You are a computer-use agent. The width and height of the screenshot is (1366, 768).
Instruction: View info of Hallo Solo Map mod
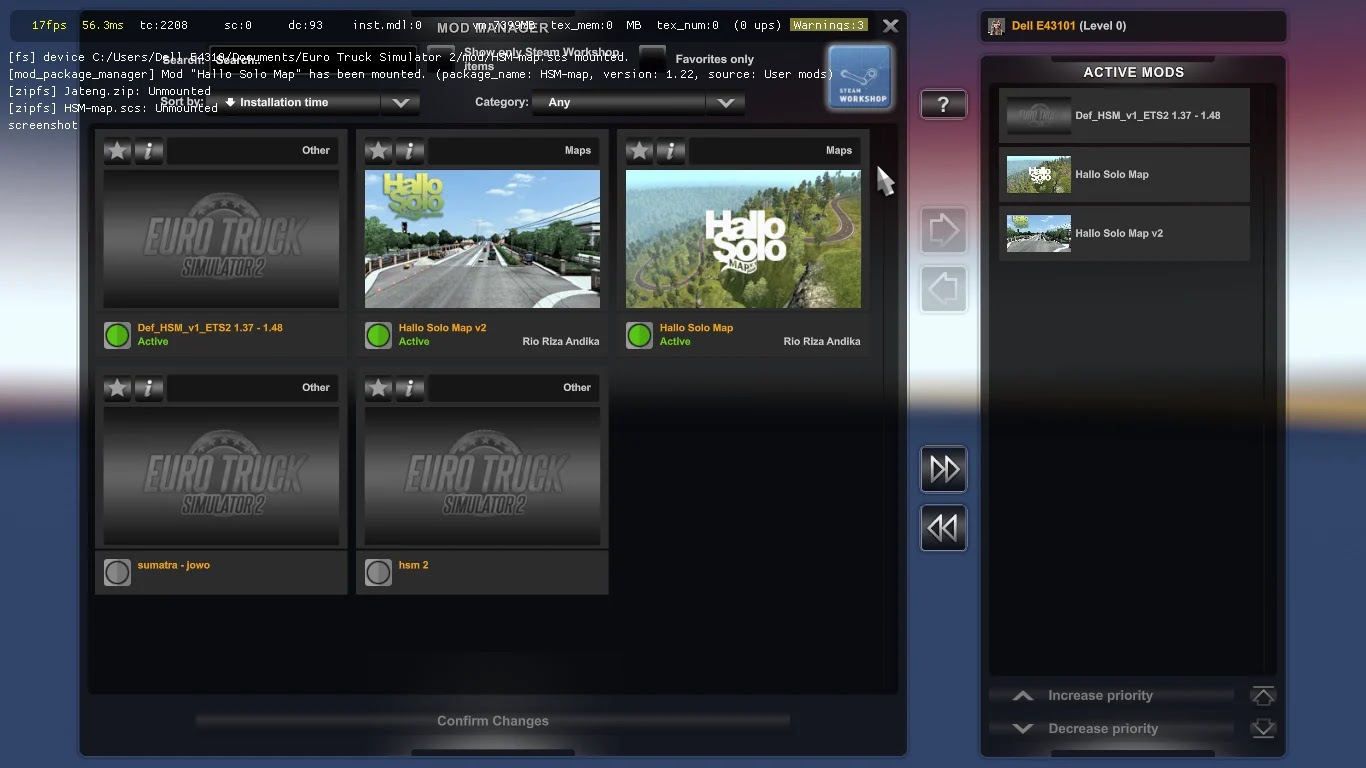(x=670, y=151)
